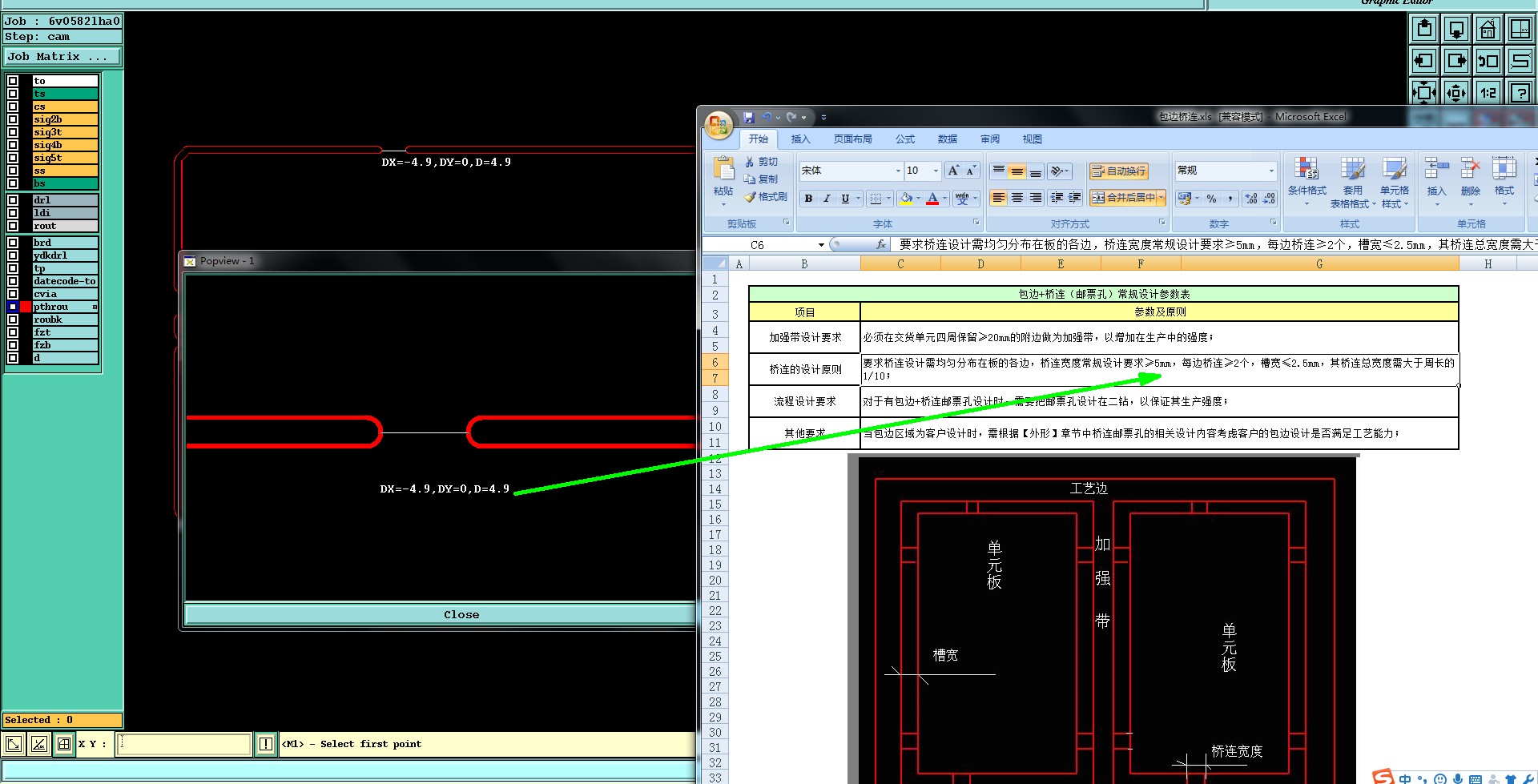
Task: Pan the Graphic Editor view right
Action: (x=1456, y=61)
